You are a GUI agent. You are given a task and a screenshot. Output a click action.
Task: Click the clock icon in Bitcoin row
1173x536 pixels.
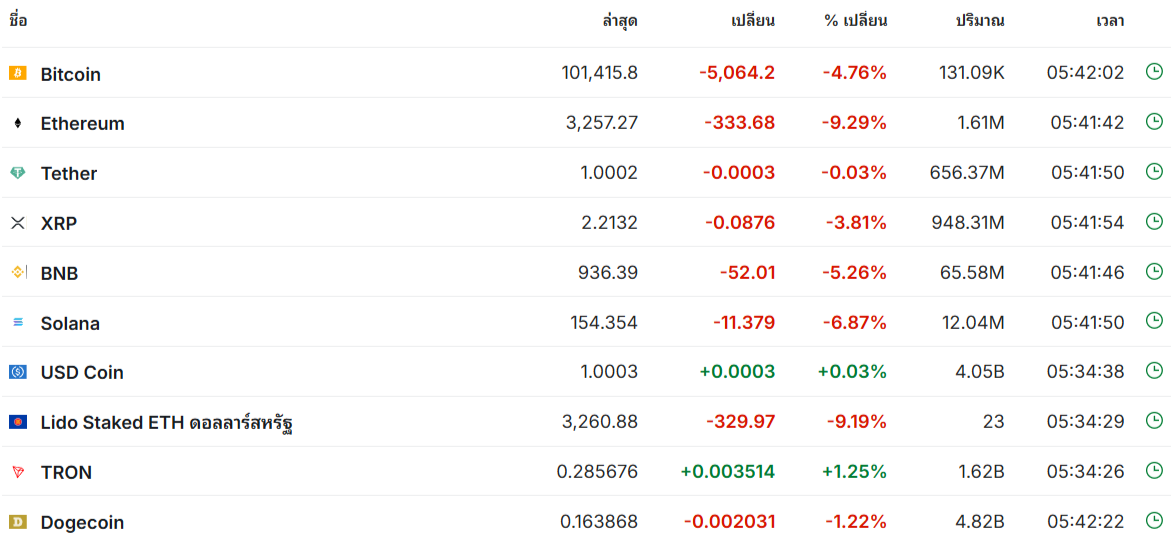point(1154,72)
